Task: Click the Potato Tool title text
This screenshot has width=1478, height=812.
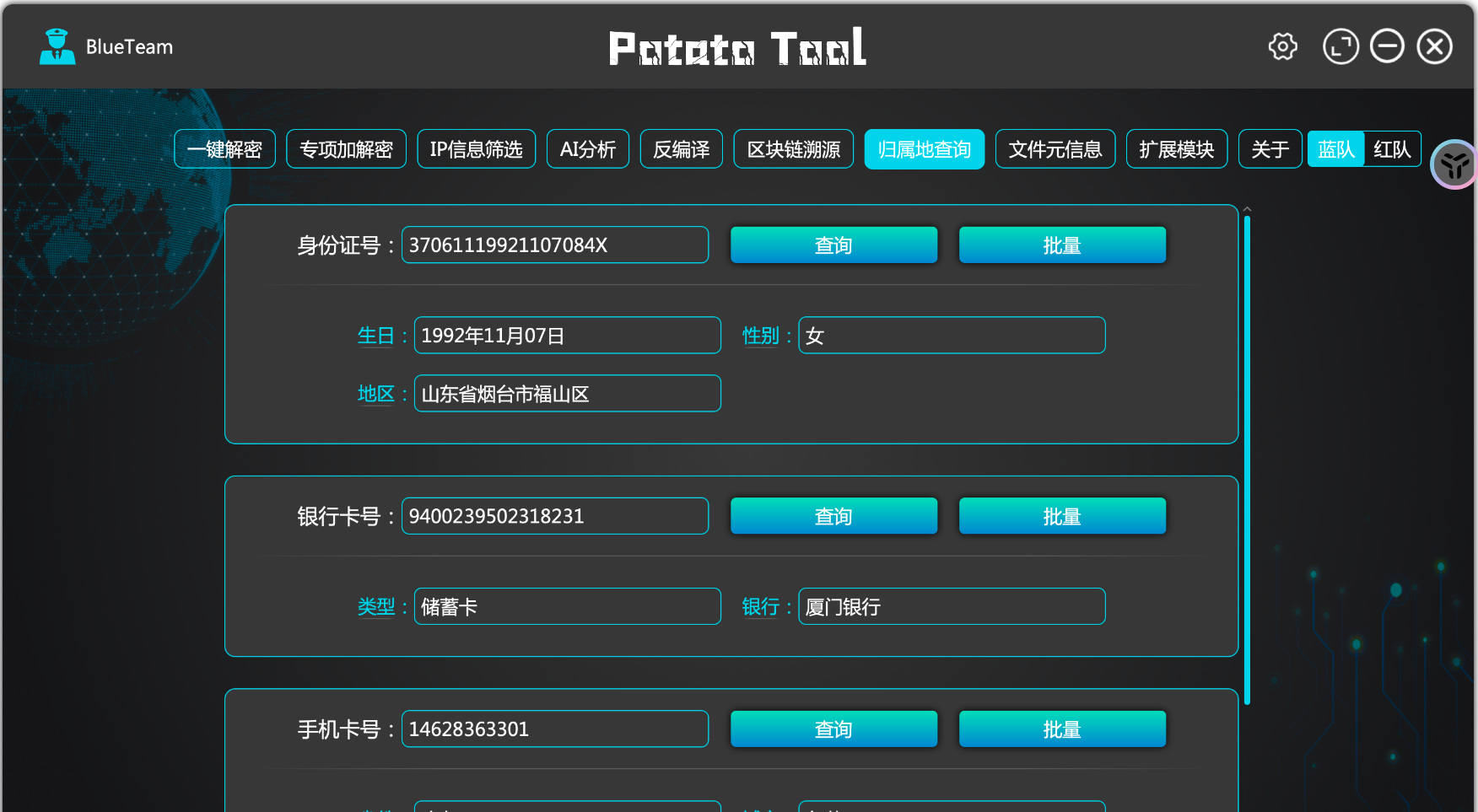Action: (737, 47)
